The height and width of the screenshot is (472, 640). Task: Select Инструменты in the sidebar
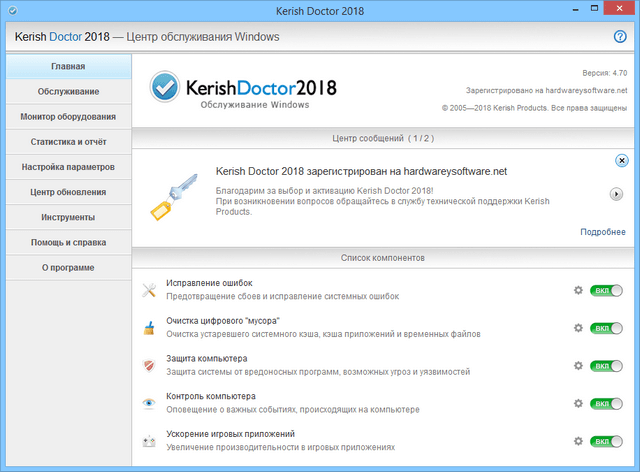(68, 217)
